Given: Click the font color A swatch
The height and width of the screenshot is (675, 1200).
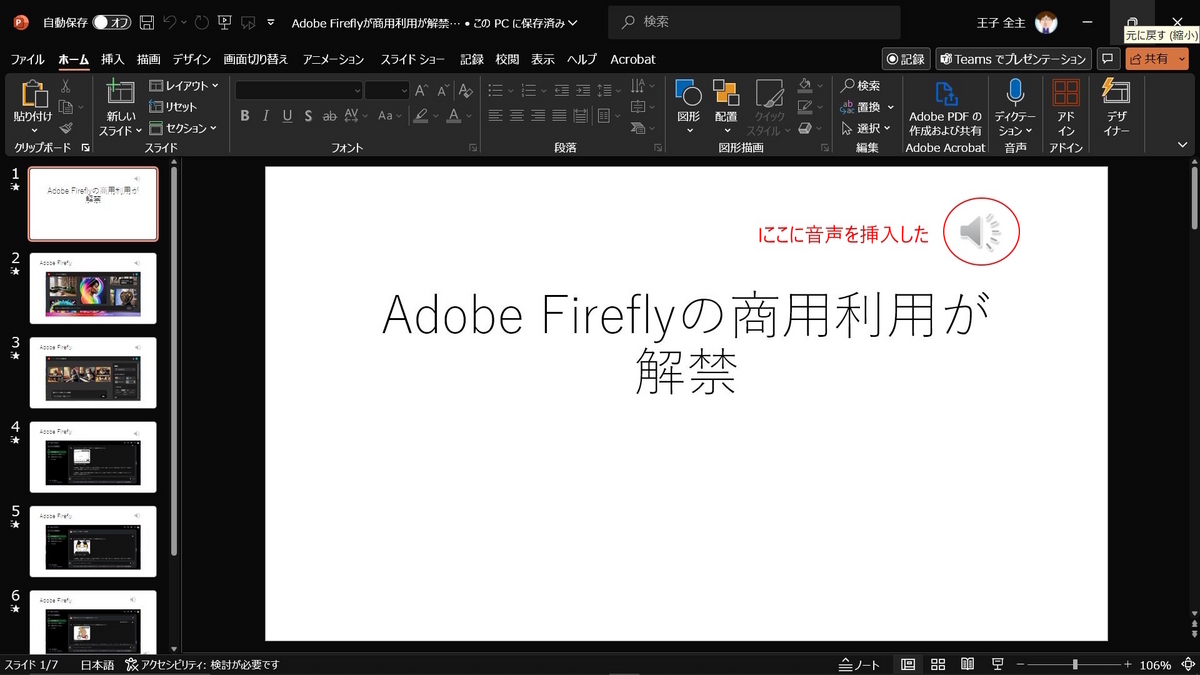Looking at the screenshot, I should click(454, 116).
